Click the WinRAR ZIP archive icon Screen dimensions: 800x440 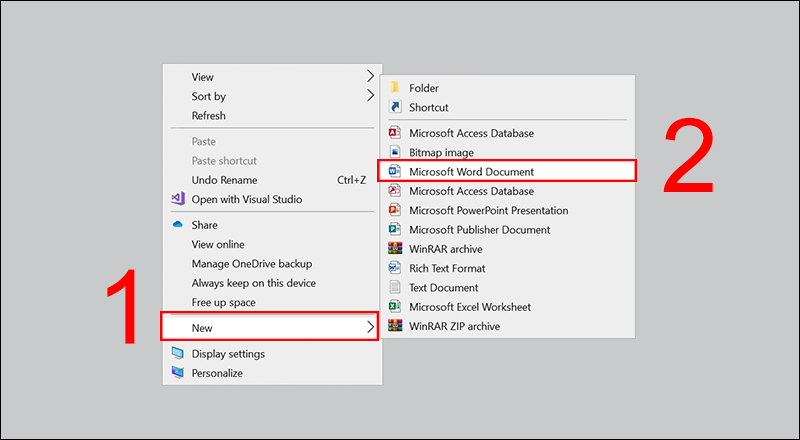(x=394, y=326)
